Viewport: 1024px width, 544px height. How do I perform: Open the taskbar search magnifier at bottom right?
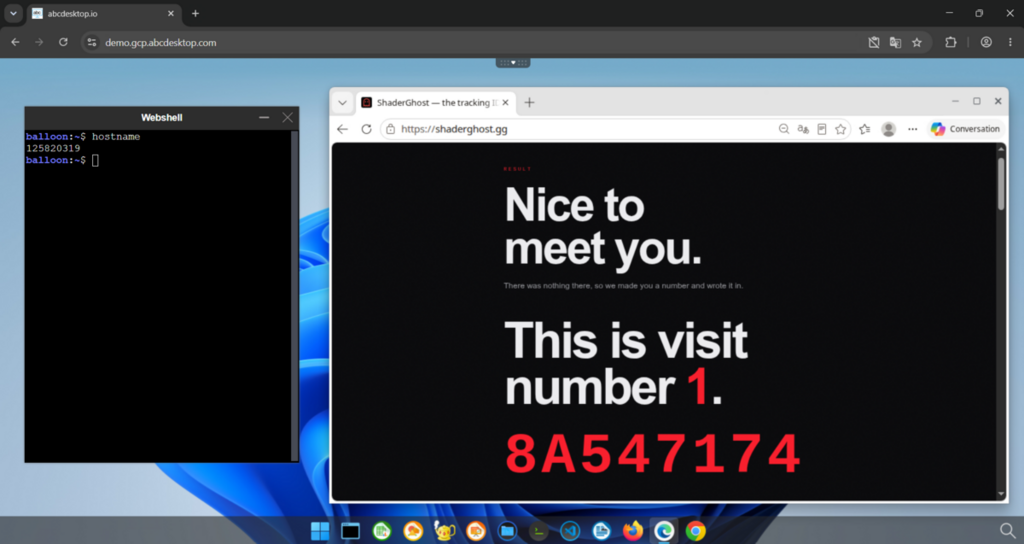[1008, 530]
